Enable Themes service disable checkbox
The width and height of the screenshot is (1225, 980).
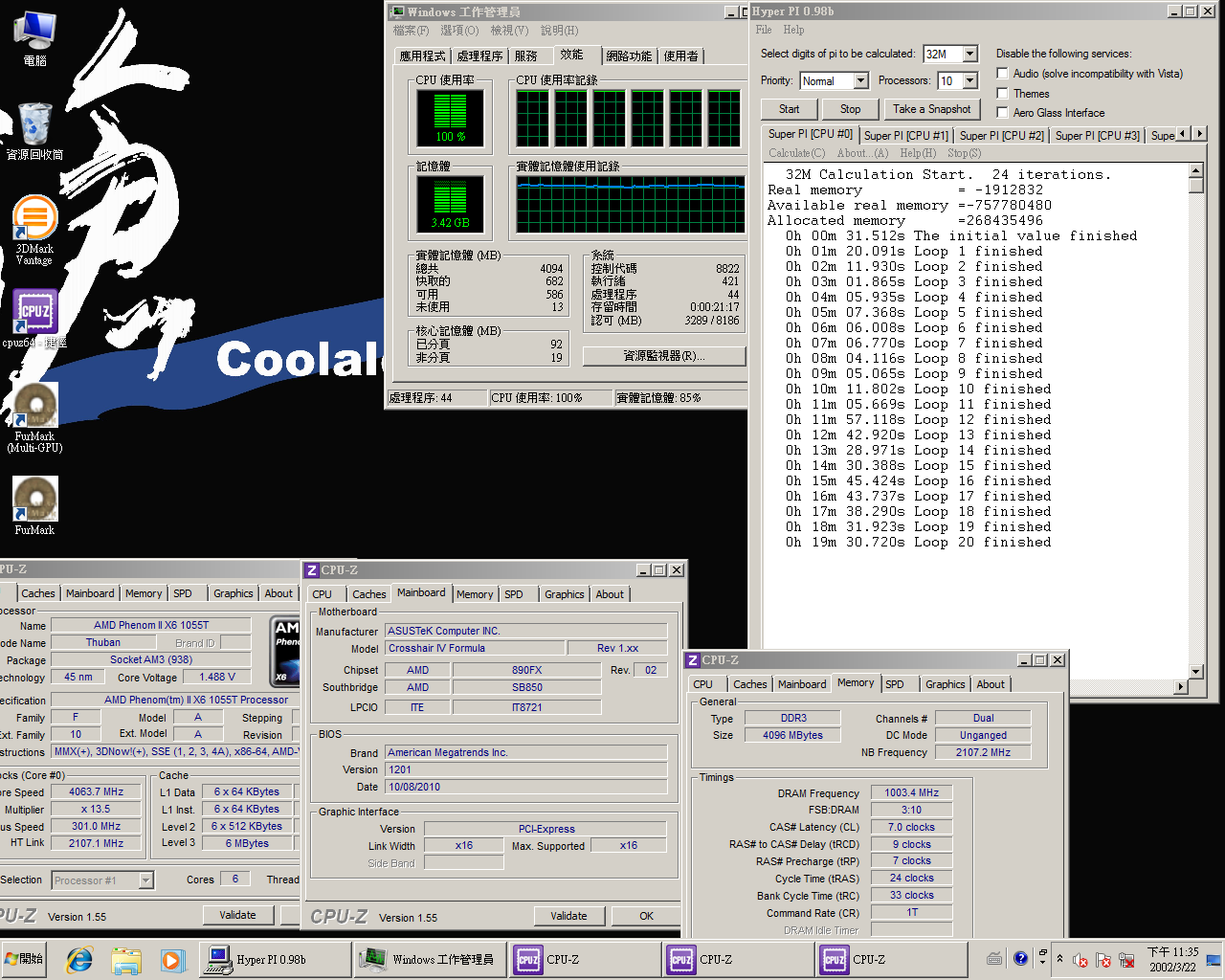1002,93
